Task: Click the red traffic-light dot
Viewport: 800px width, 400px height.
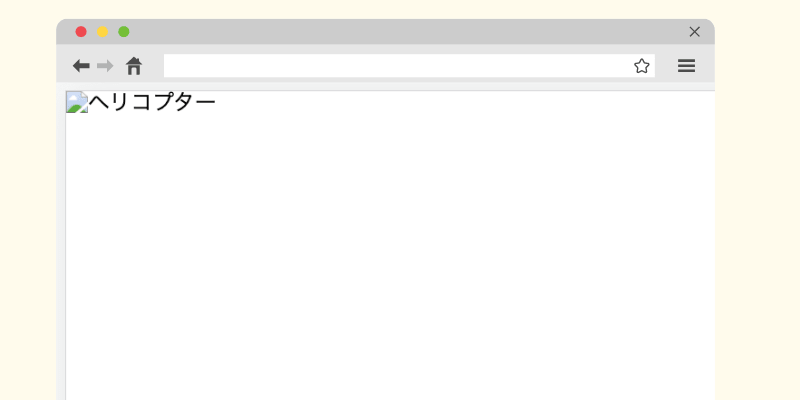Action: coord(81,32)
